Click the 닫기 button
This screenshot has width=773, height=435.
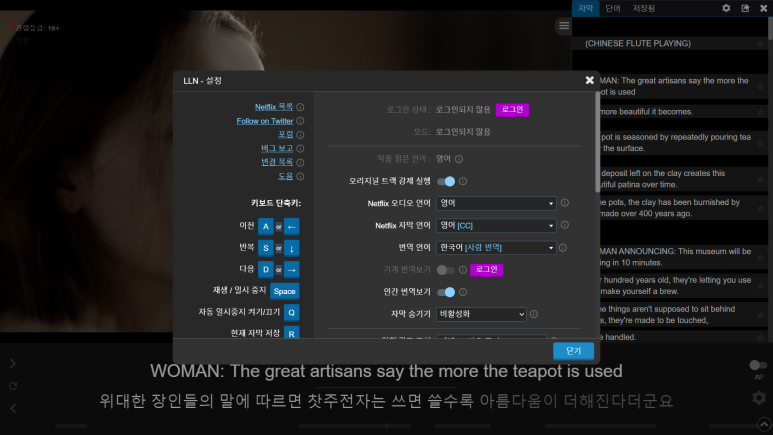coord(573,351)
